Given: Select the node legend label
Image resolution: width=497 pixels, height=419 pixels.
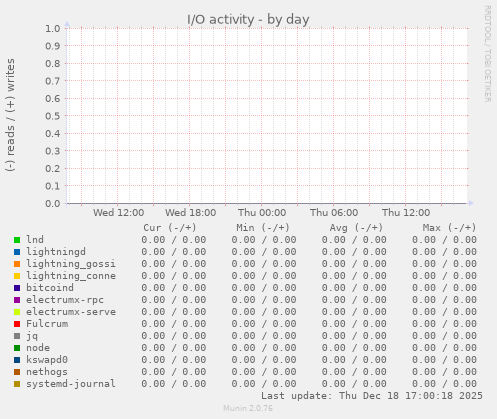Looking at the screenshot, I should pyautogui.click(x=38, y=348).
